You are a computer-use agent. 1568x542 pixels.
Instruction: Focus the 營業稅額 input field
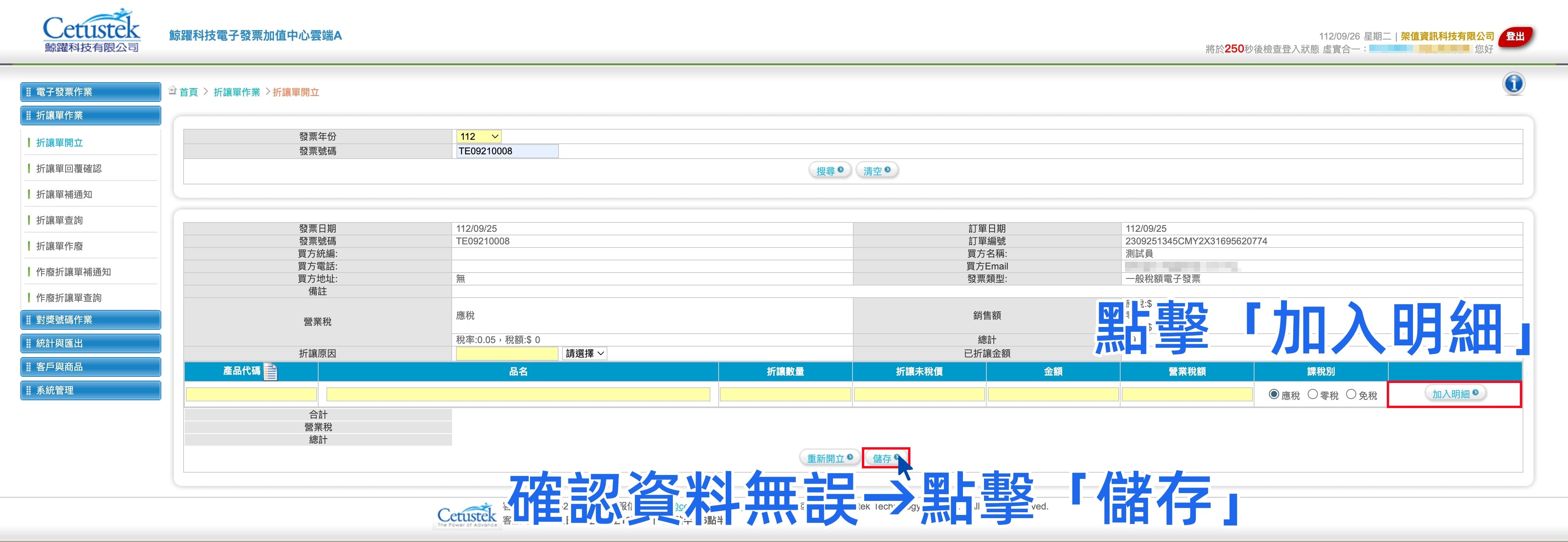(x=1187, y=395)
